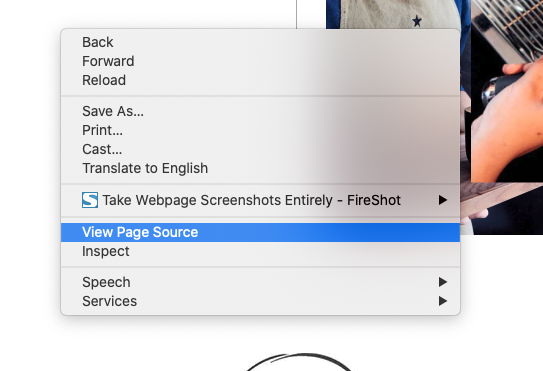543x371 pixels.
Task: Click the hand-drawn circle logo below the menu
Action: [299, 362]
